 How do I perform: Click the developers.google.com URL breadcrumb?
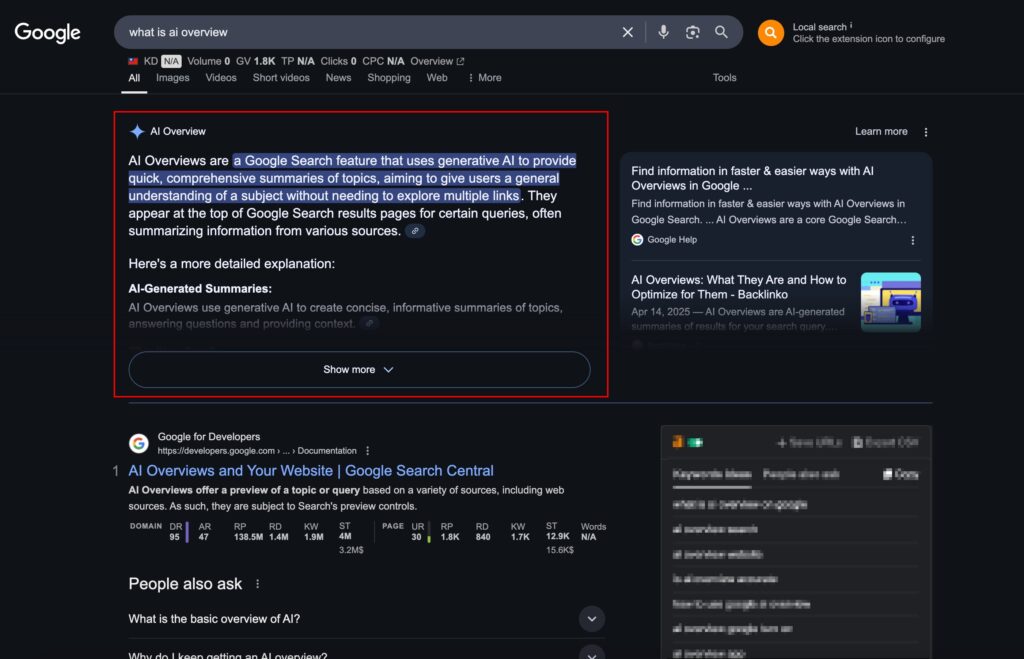click(257, 451)
